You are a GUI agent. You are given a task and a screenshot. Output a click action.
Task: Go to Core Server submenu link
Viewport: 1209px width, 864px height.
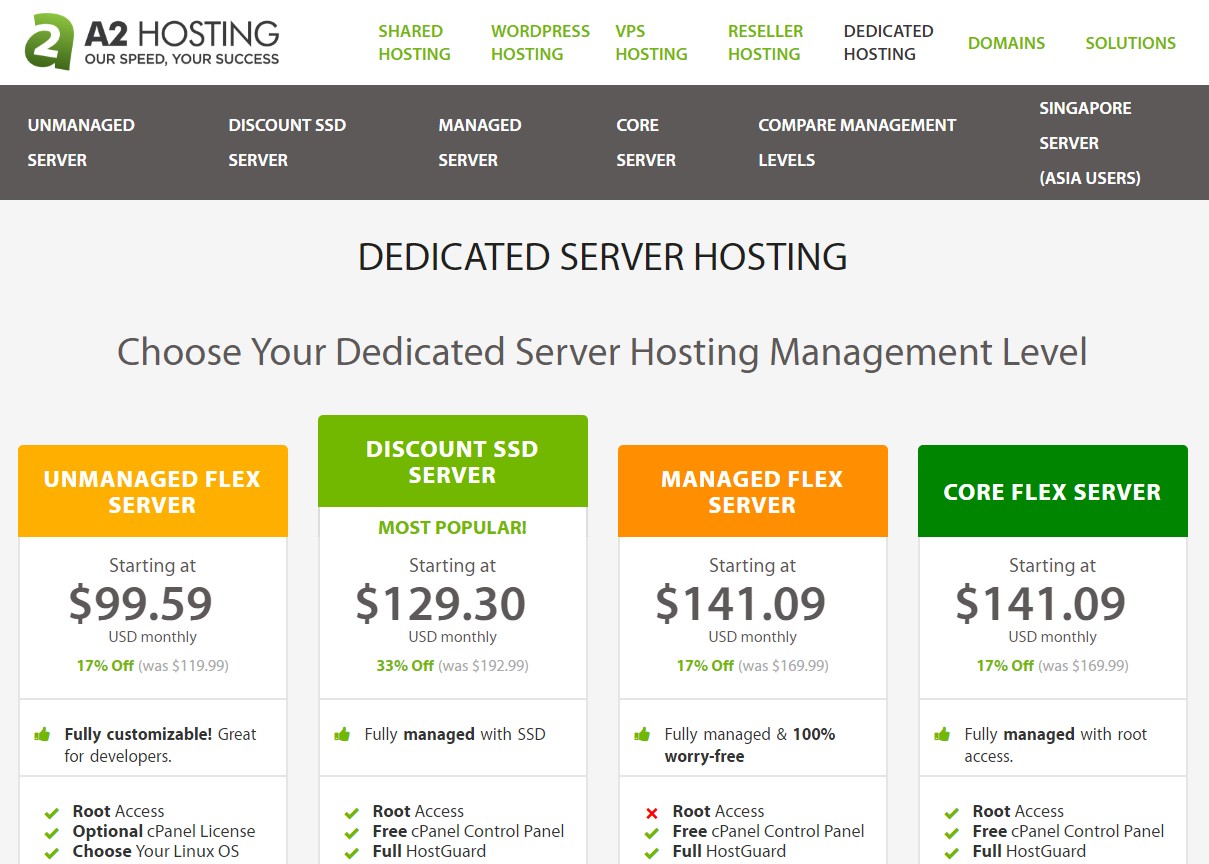coord(646,142)
